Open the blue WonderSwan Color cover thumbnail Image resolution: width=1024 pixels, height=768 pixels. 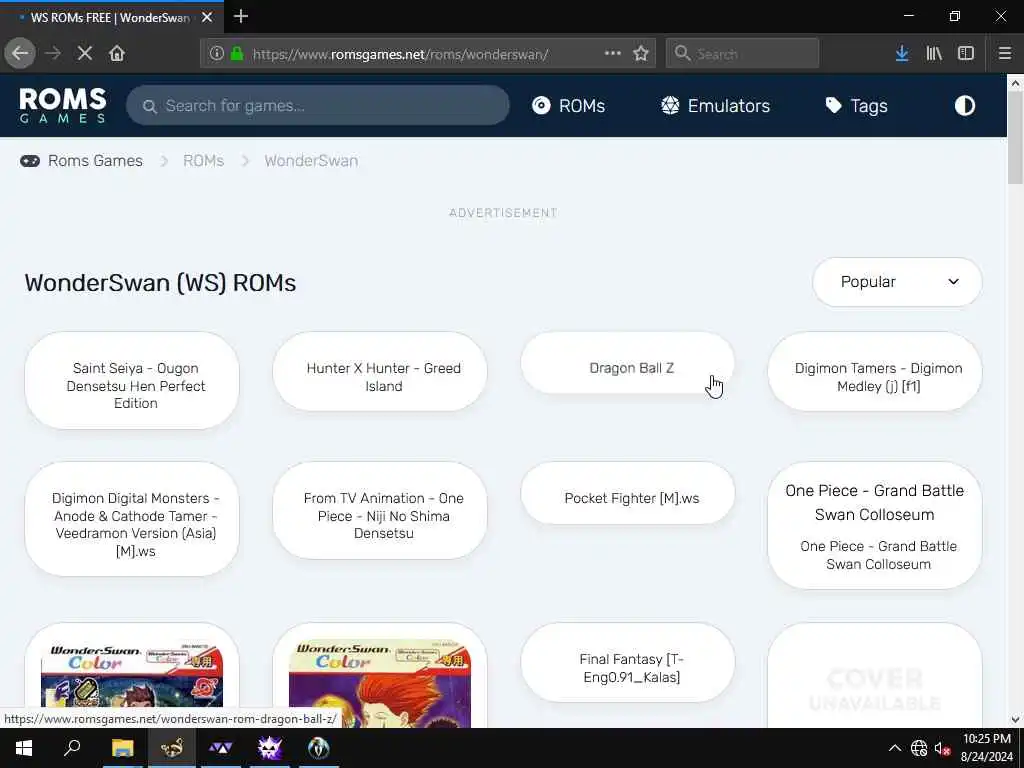pyautogui.click(x=132, y=675)
